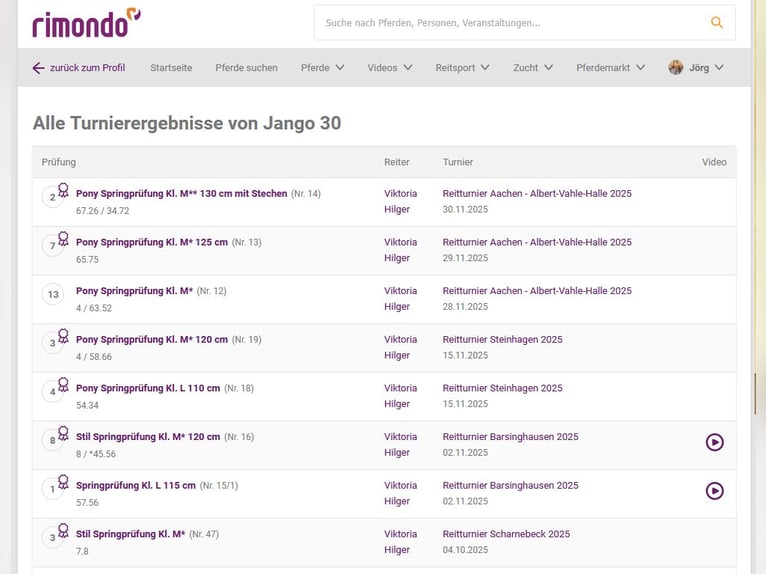Expand the Pferde dropdown menu
766x574 pixels.
(322, 68)
